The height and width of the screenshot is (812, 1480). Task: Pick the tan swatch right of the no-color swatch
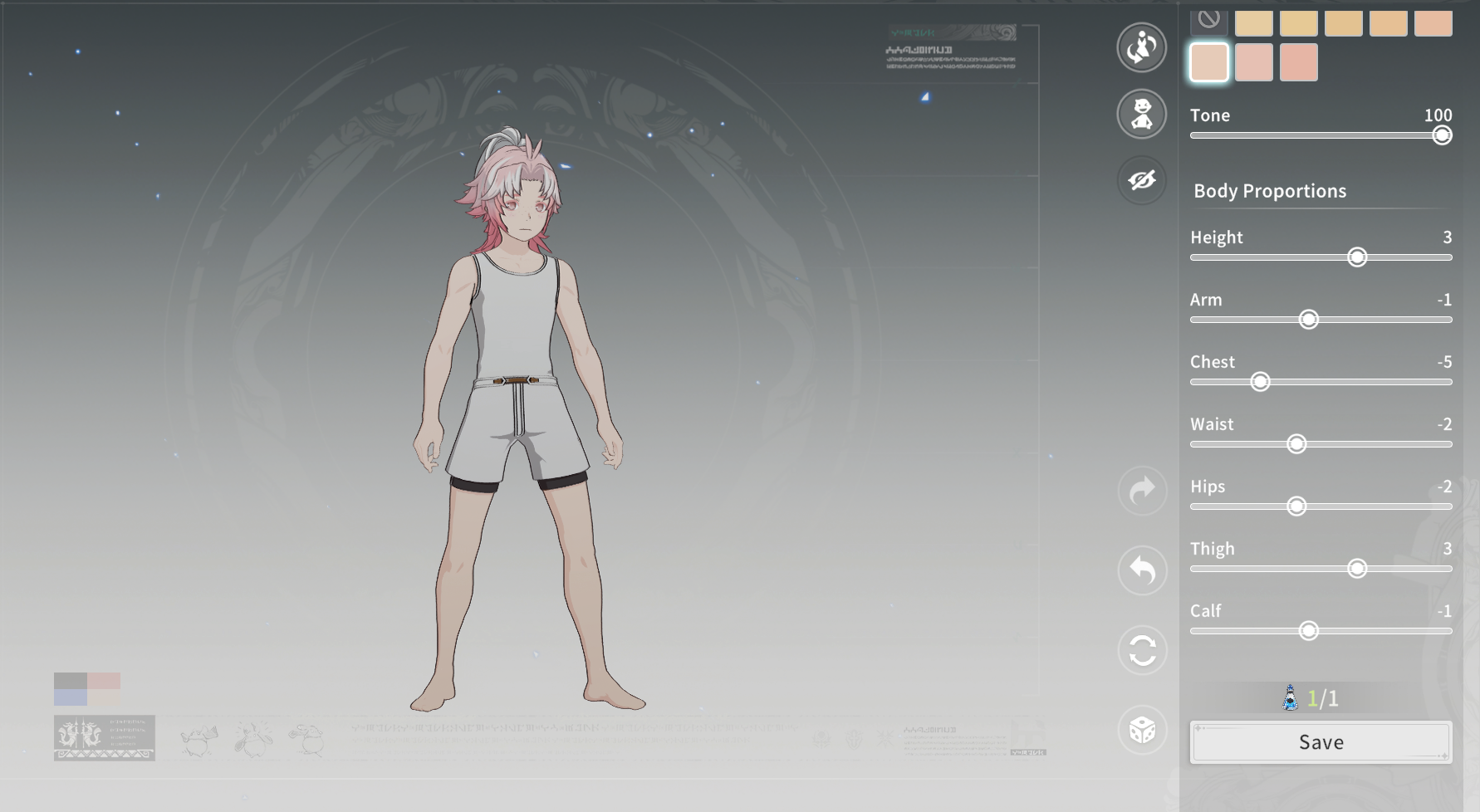click(x=1254, y=22)
